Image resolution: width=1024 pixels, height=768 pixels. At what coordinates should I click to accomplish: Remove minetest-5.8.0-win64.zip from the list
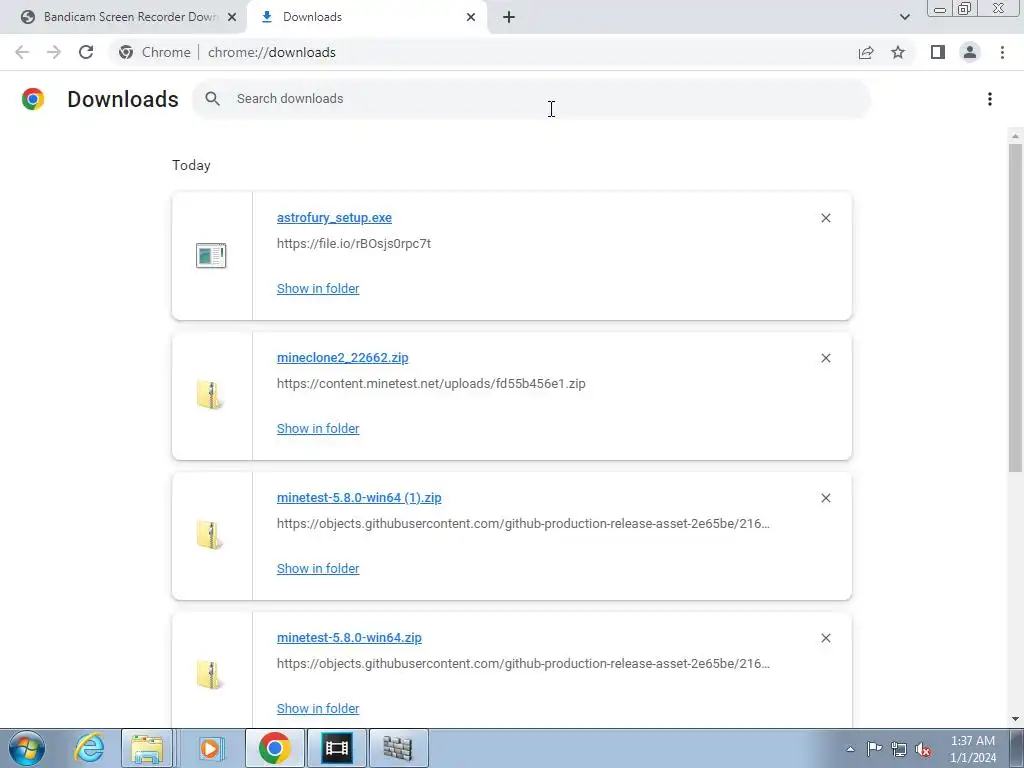pos(825,638)
